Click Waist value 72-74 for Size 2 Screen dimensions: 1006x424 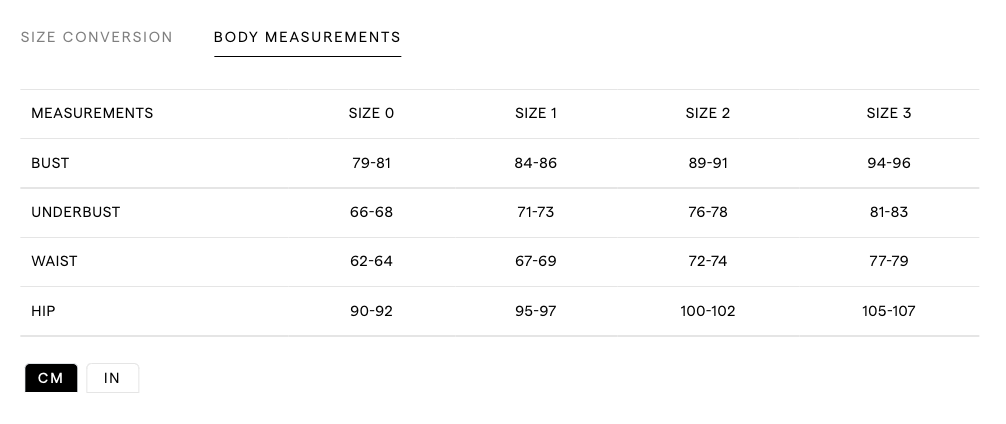click(x=708, y=261)
